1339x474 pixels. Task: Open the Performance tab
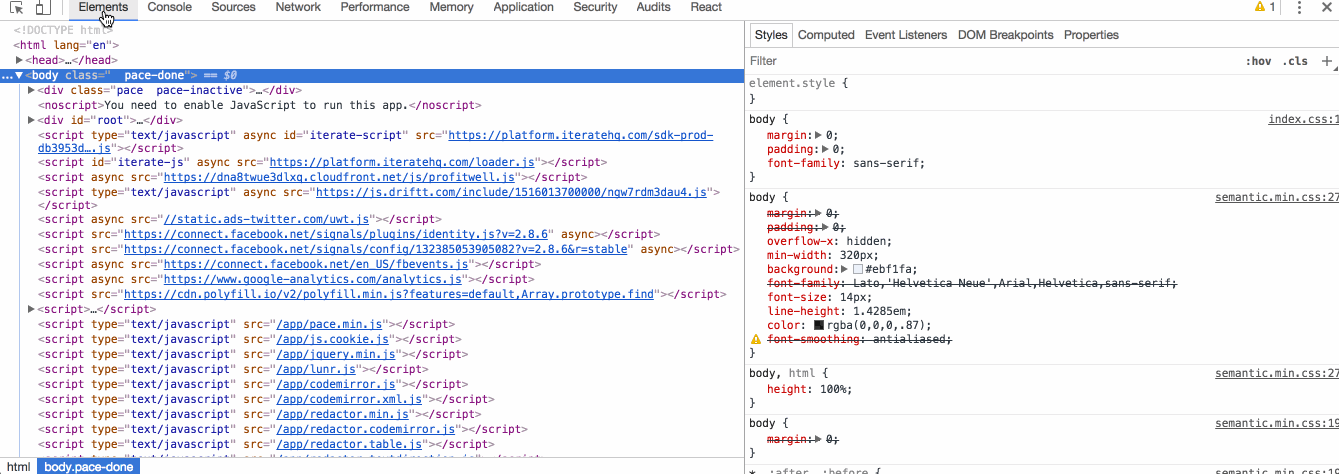click(375, 7)
